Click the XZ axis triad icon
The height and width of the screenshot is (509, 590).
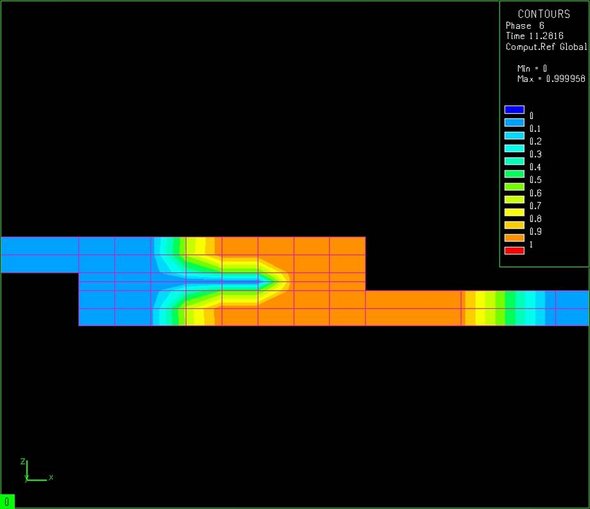click(x=36, y=471)
